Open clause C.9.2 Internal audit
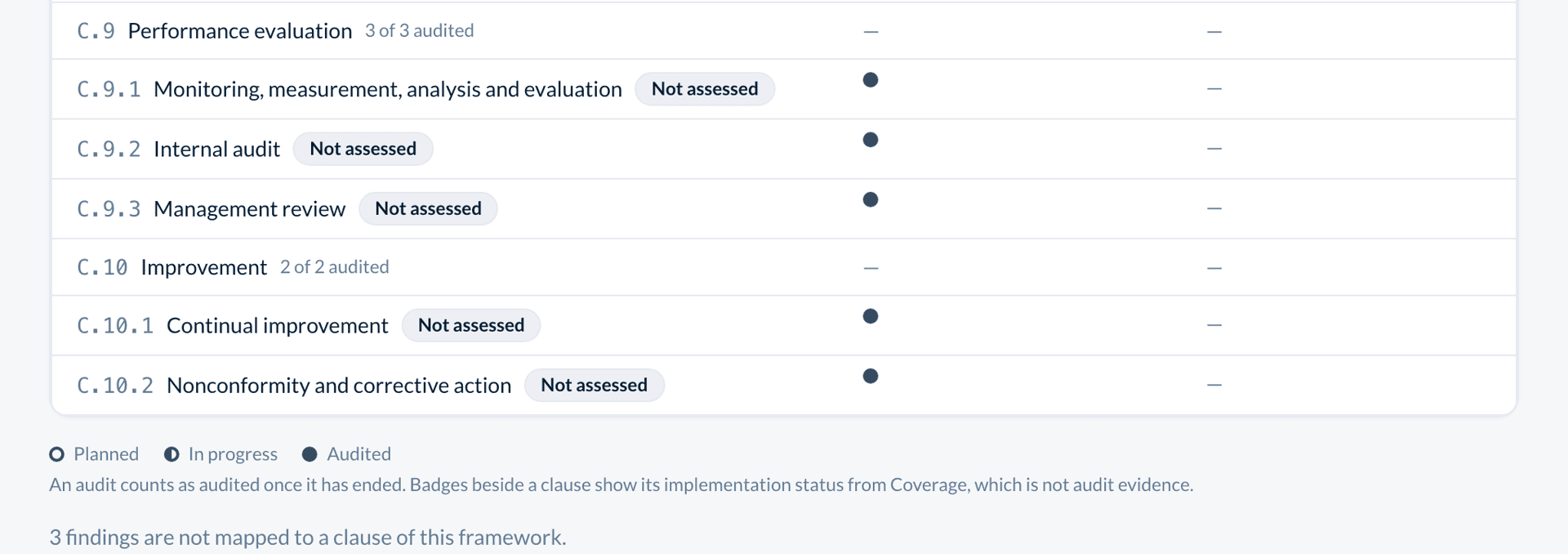 178,149
